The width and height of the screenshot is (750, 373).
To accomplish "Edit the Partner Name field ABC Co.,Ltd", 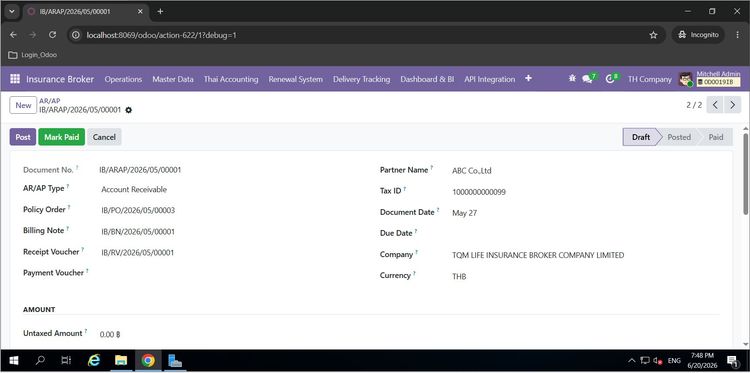I will click(585, 171).
